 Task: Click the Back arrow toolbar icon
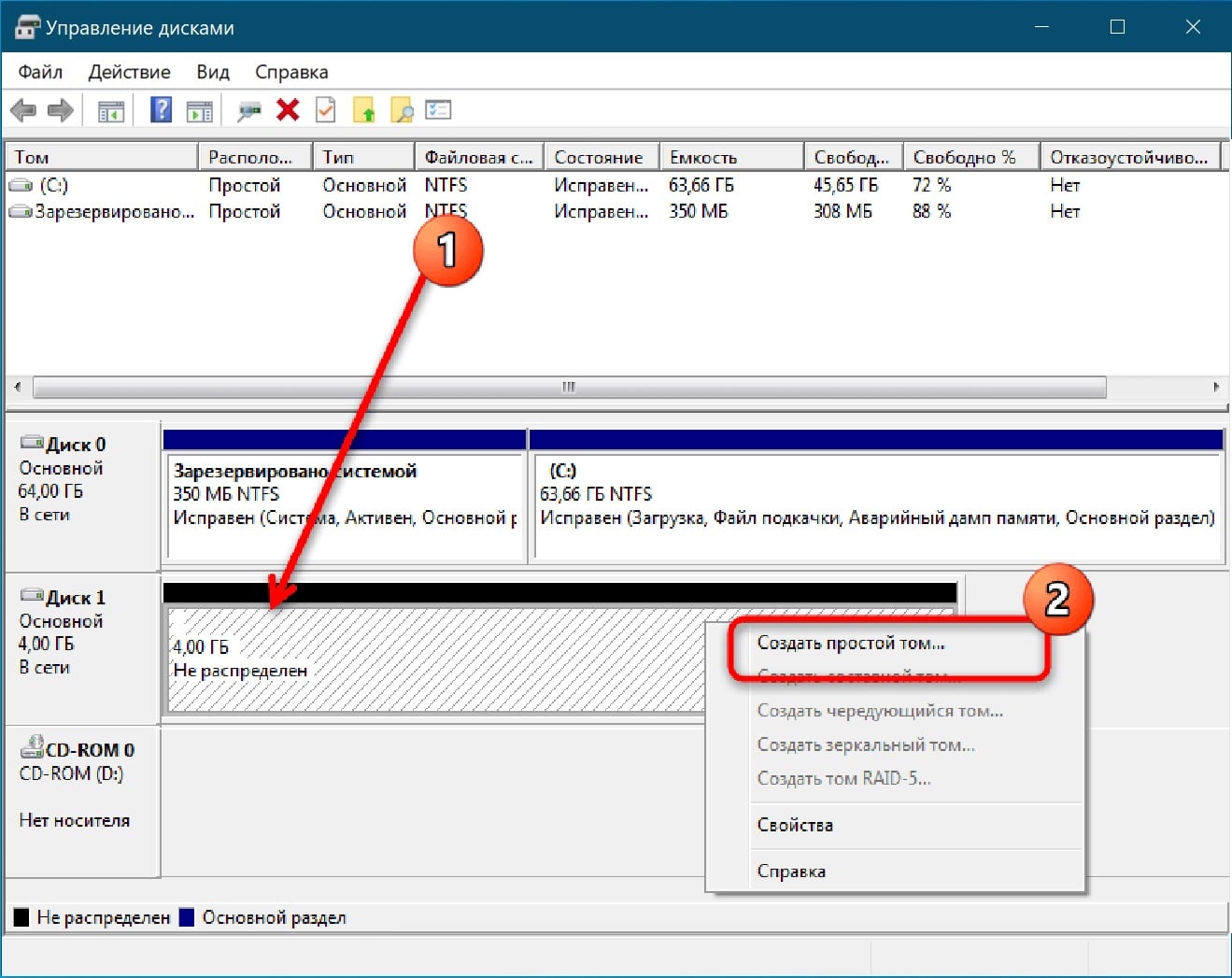tap(22, 111)
